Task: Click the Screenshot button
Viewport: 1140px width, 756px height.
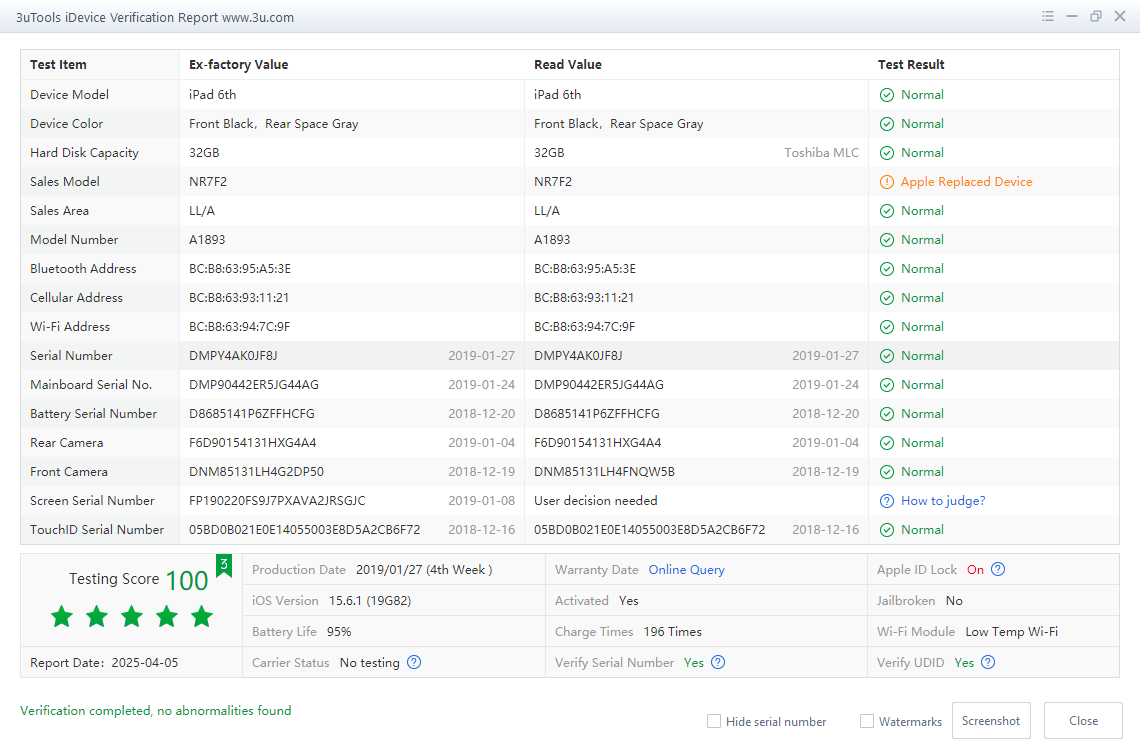Action: pyautogui.click(x=991, y=721)
